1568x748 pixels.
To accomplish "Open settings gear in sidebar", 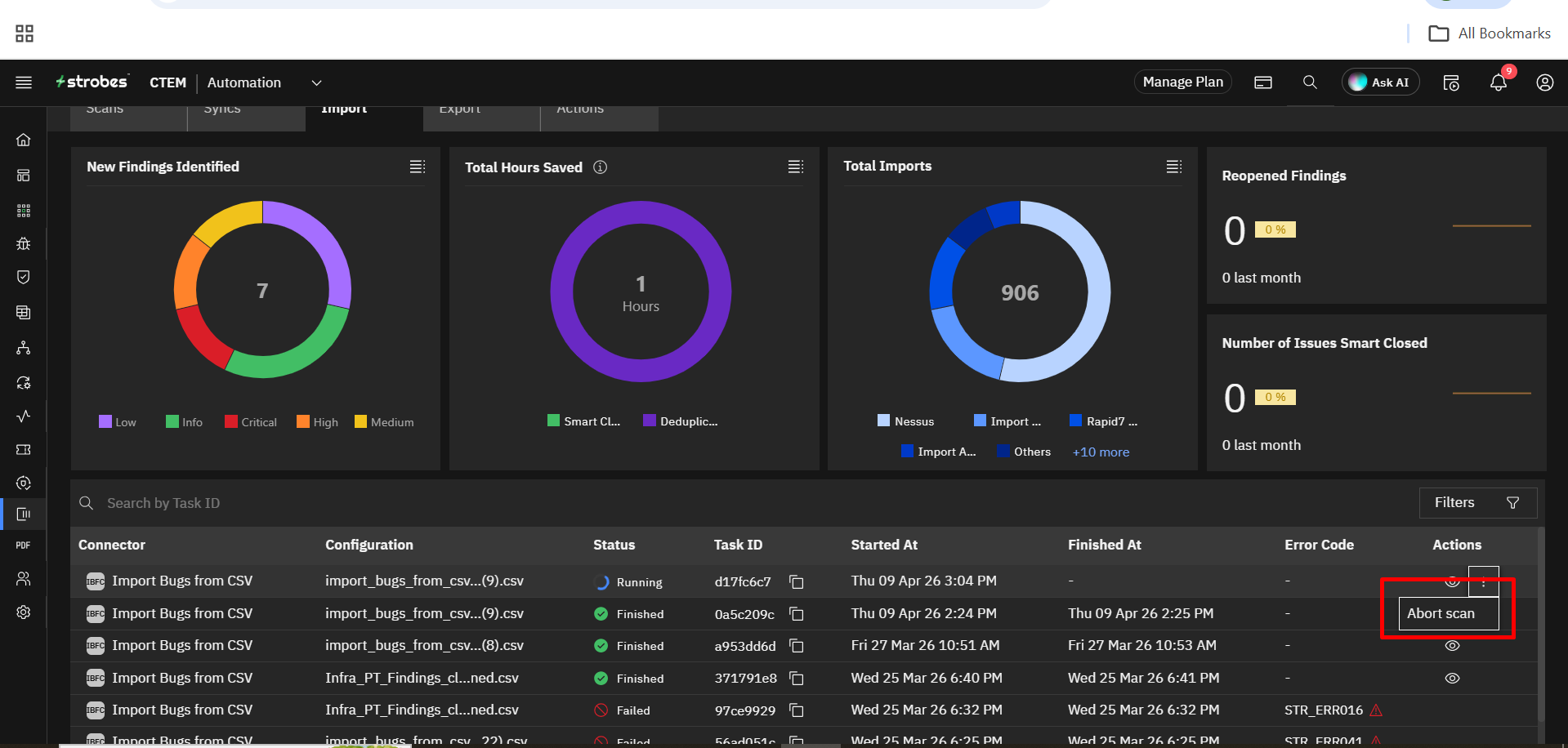I will pyautogui.click(x=24, y=612).
